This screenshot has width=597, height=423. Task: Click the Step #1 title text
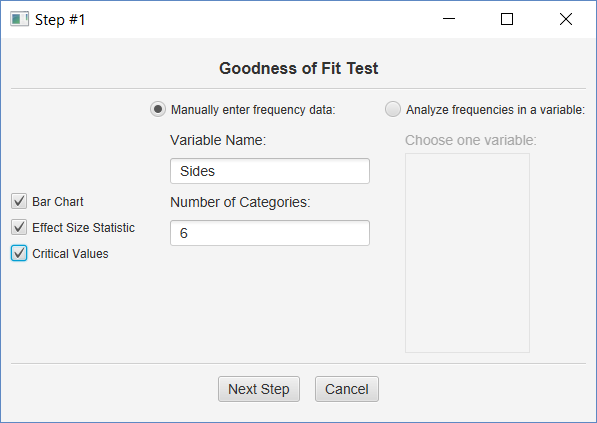coord(60,20)
